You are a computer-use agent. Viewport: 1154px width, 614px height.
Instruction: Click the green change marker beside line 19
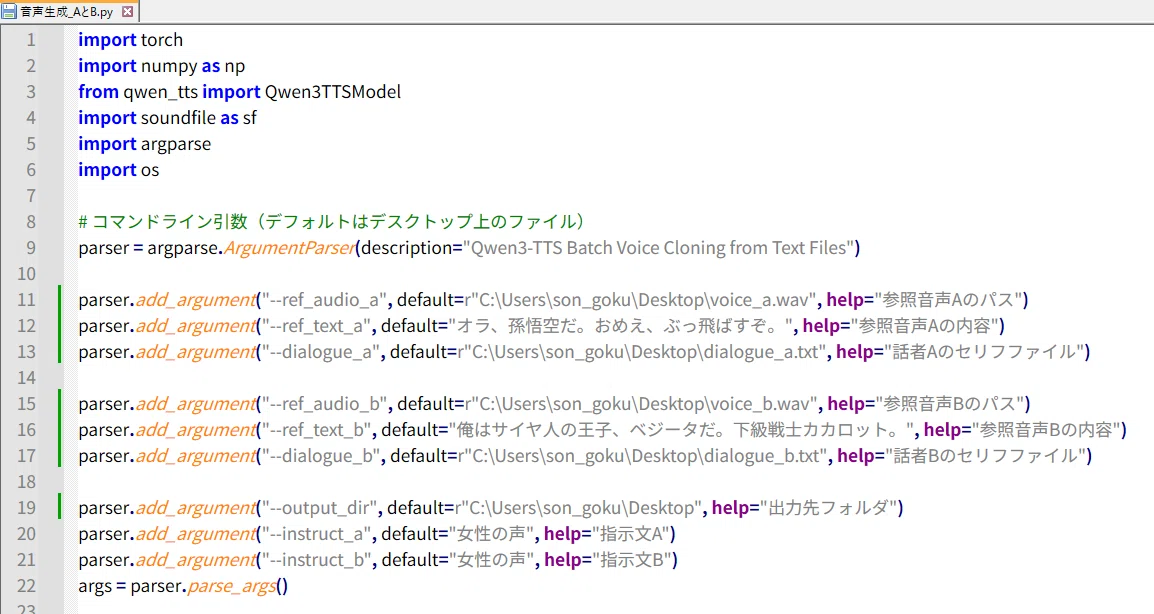point(60,508)
